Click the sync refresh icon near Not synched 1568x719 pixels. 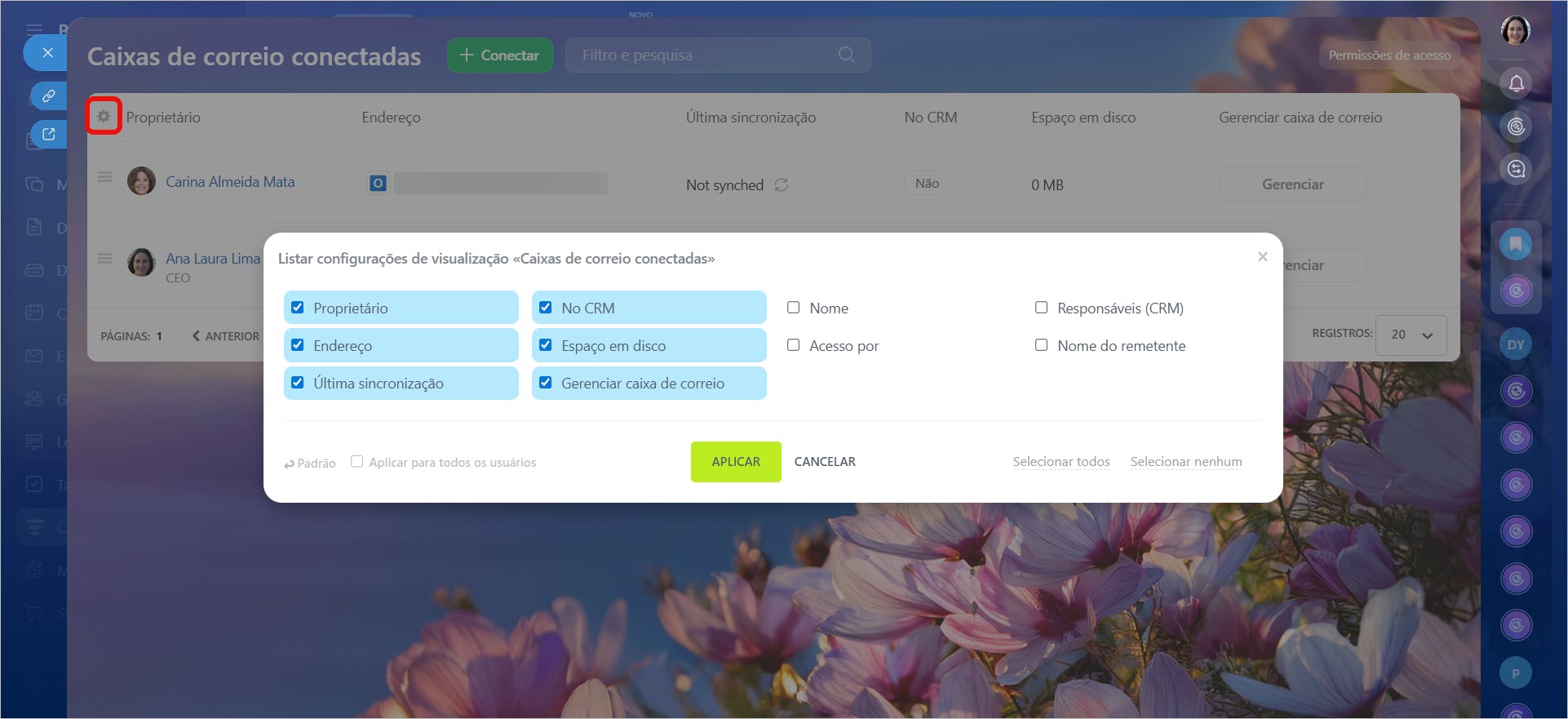coord(781,185)
